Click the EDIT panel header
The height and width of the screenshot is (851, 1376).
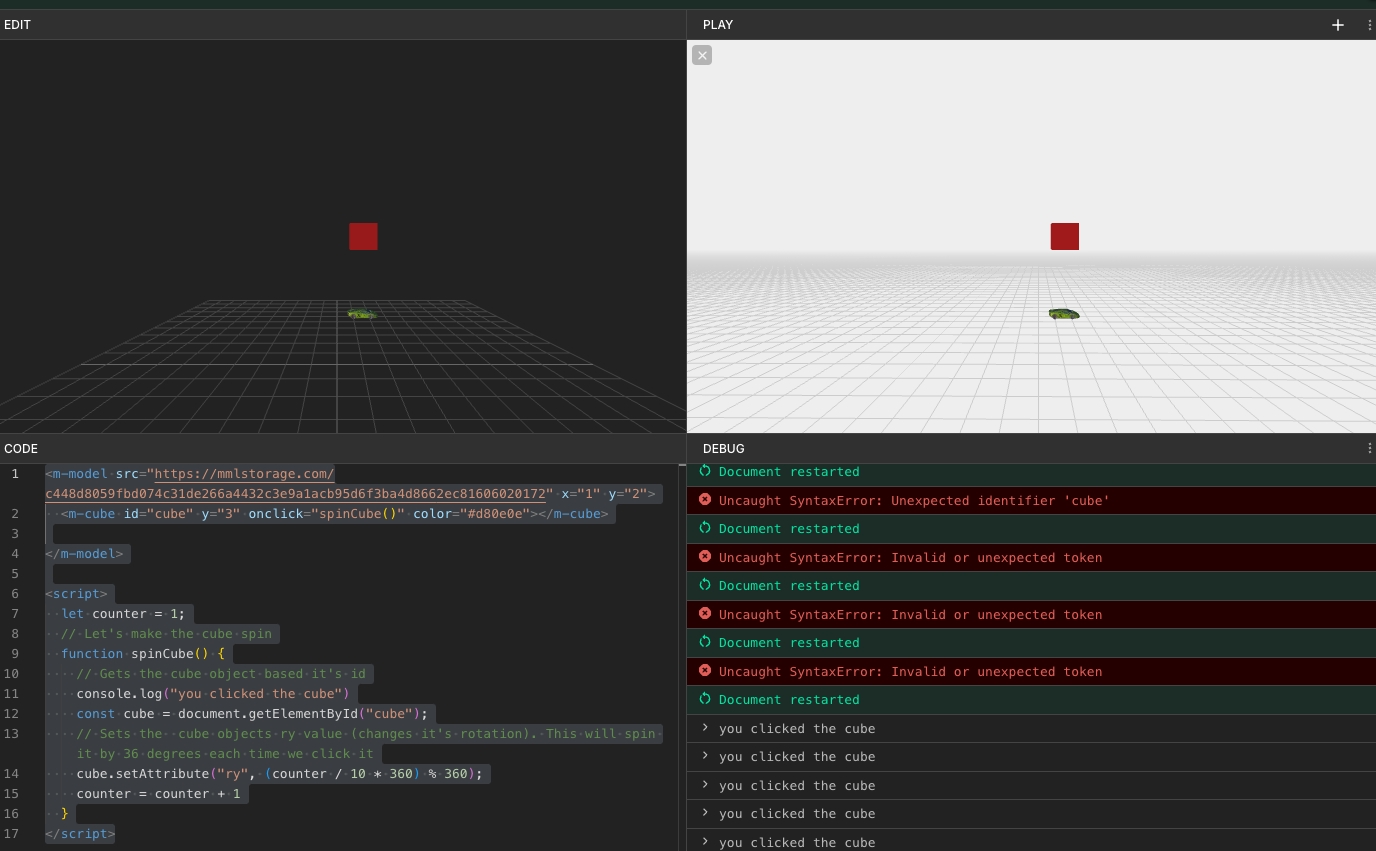pyautogui.click(x=18, y=25)
